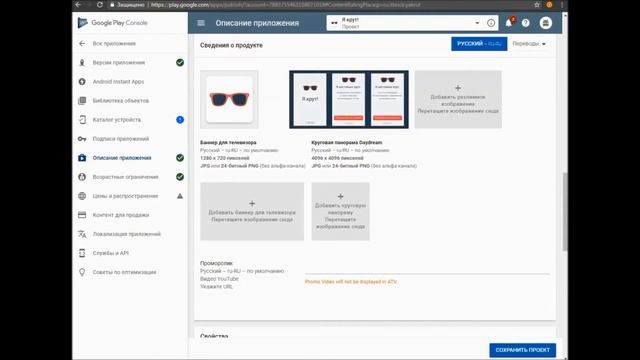Click the 'Службы и API' sidebar icon

pyautogui.click(x=82, y=253)
